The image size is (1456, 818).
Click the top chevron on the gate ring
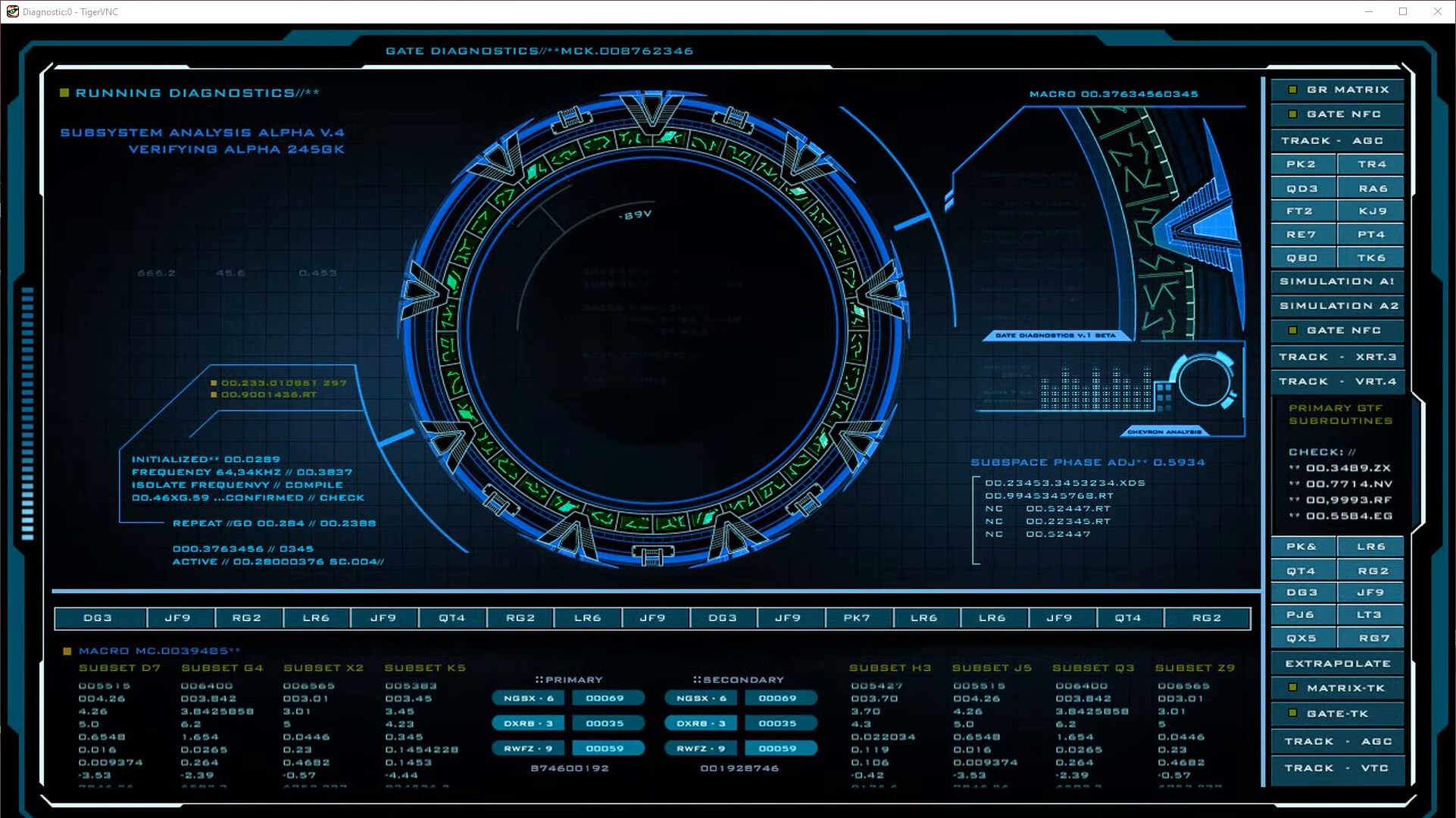[x=651, y=112]
